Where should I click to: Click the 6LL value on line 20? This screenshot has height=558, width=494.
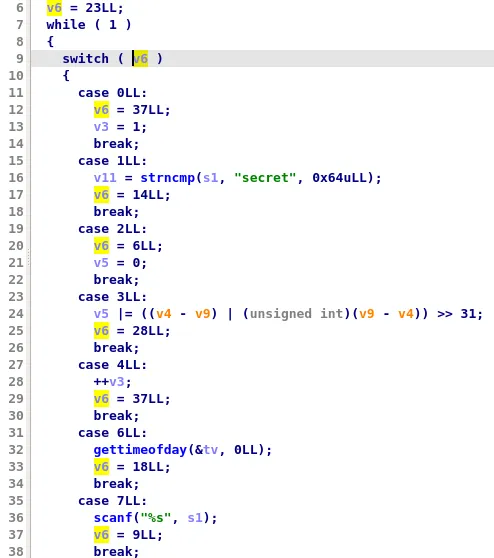point(144,246)
